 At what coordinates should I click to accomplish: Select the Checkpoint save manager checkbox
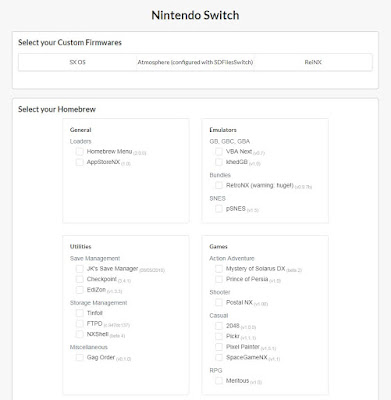pos(79,279)
